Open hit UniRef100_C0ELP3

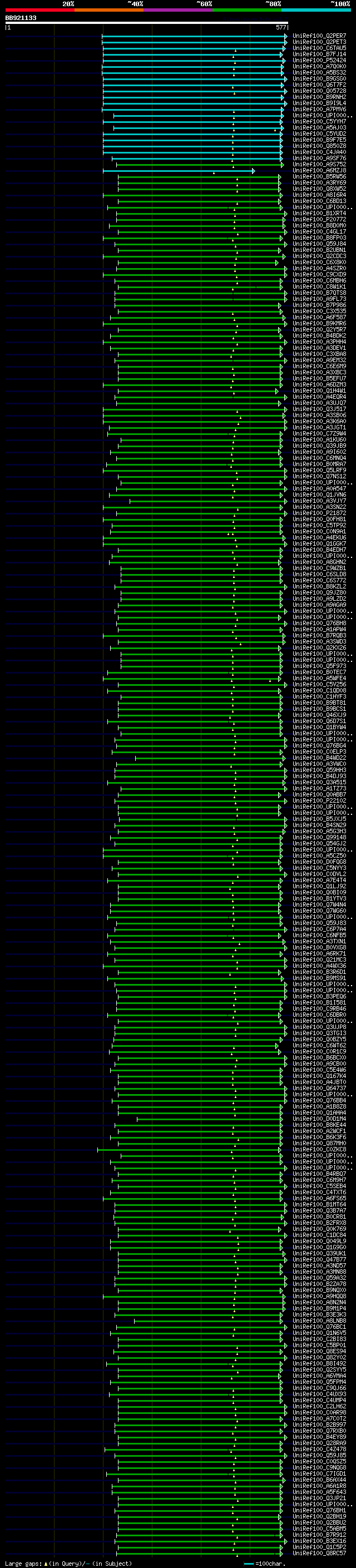(319, 753)
